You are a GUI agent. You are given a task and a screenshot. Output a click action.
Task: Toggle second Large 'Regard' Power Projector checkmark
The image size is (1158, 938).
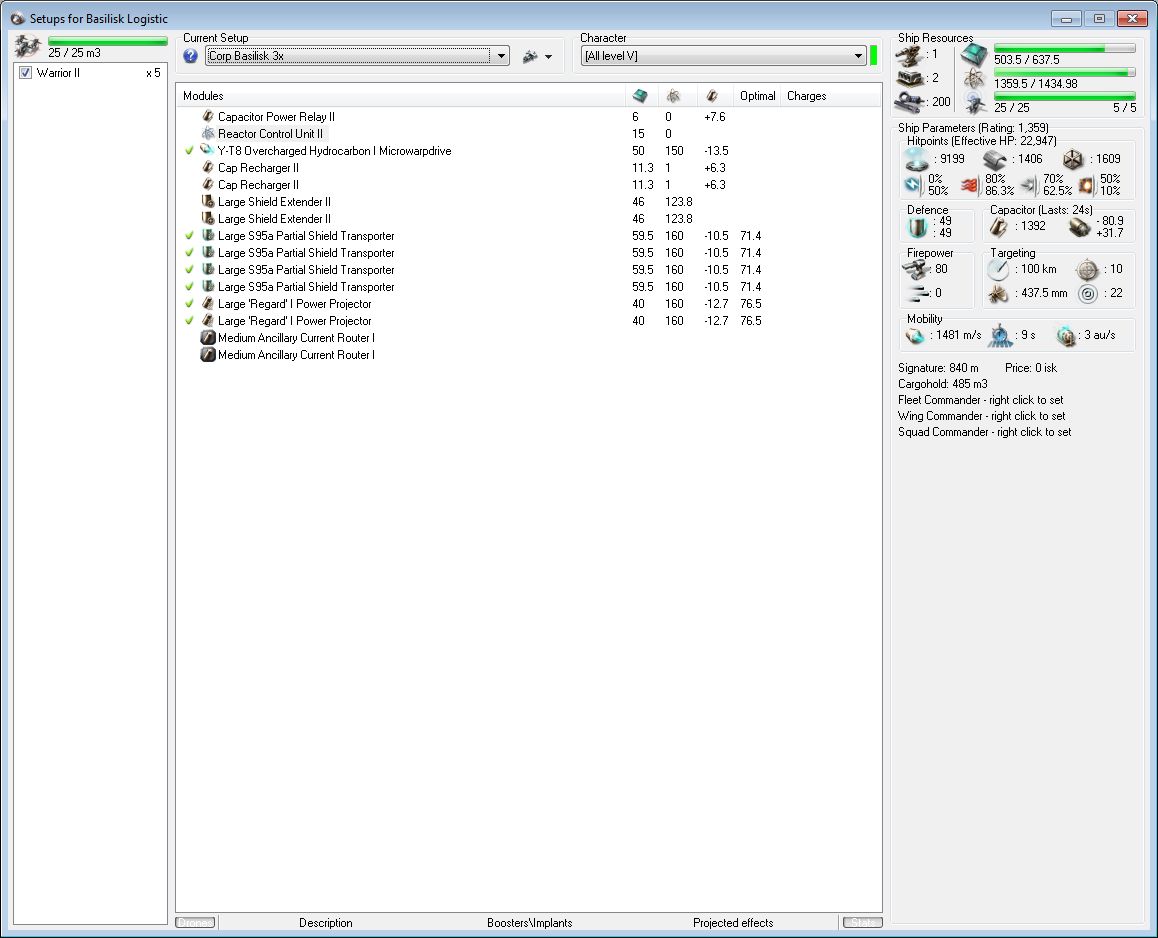pyautogui.click(x=189, y=320)
